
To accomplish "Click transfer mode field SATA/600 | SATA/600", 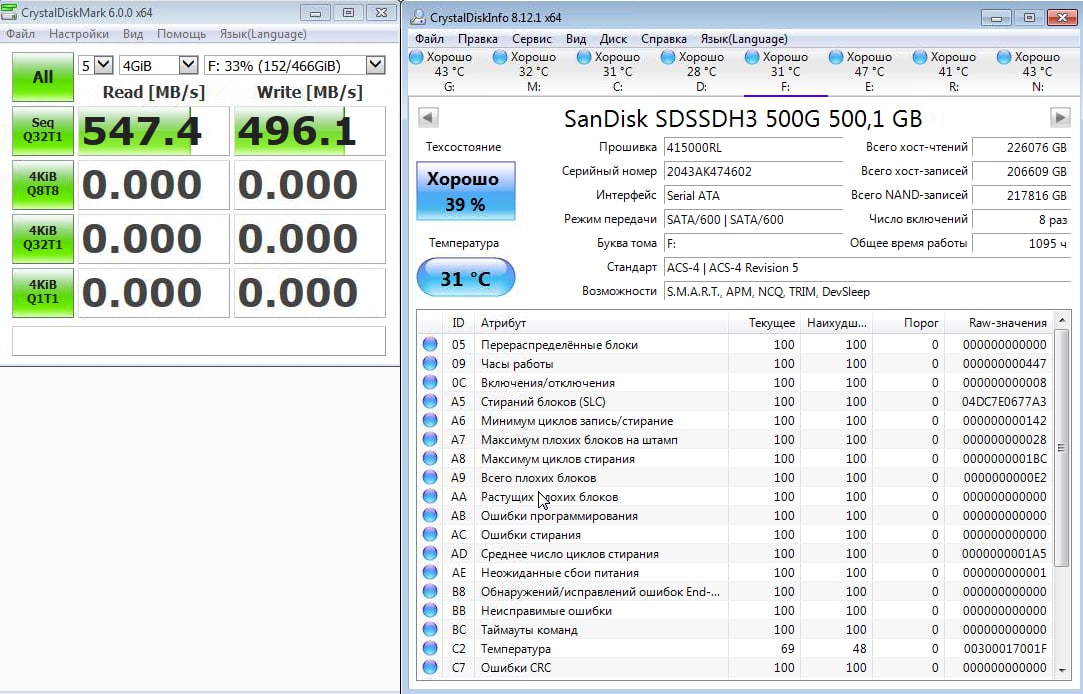I will pyautogui.click(x=753, y=220).
